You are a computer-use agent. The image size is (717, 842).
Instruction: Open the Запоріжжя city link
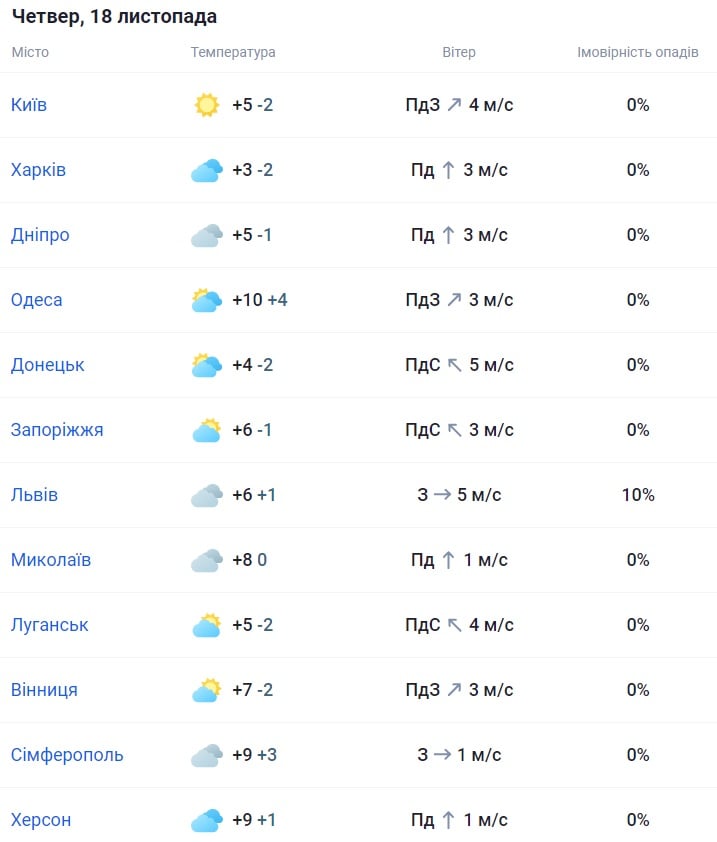click(x=57, y=430)
